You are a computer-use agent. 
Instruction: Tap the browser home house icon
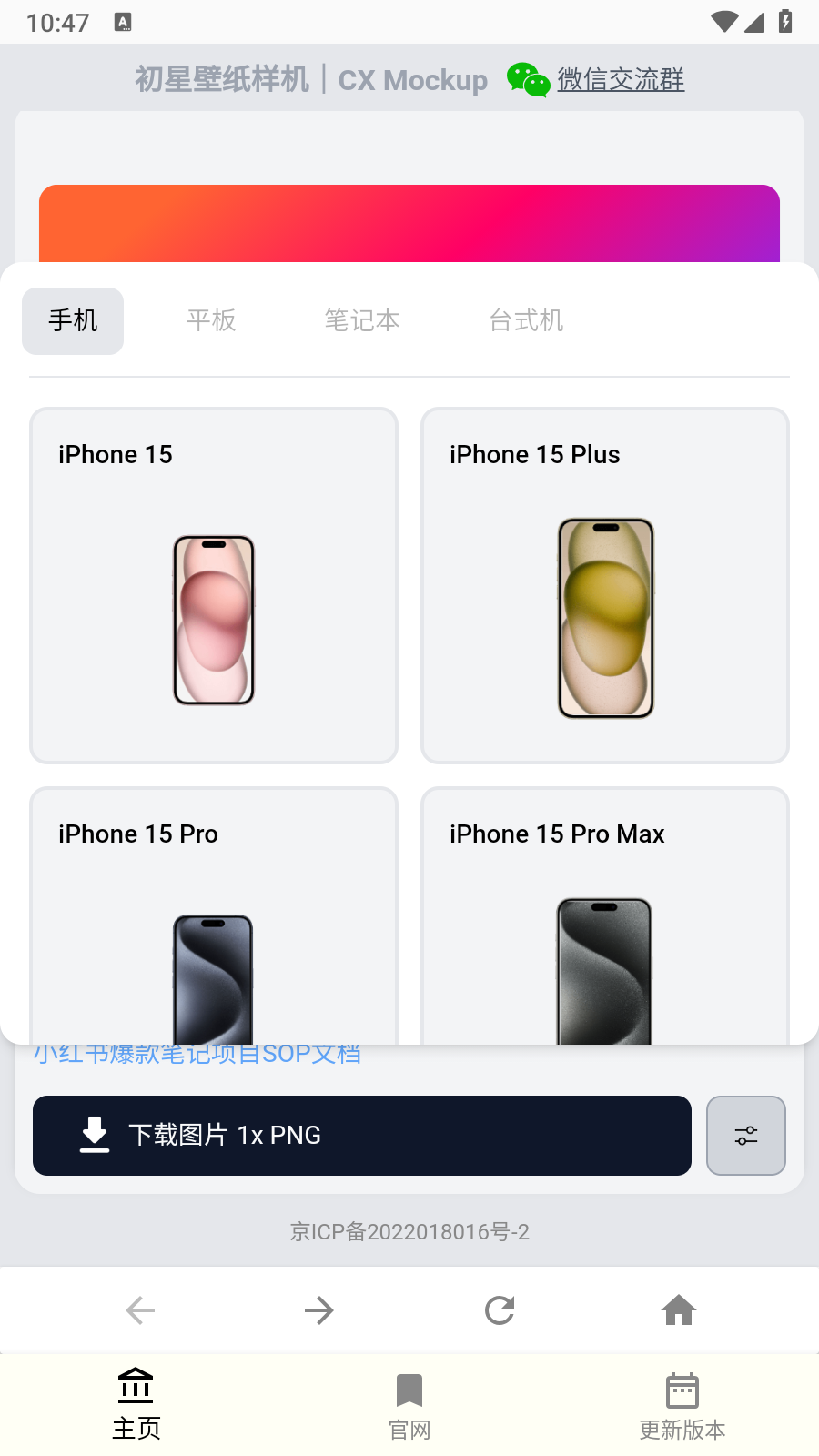[679, 1310]
